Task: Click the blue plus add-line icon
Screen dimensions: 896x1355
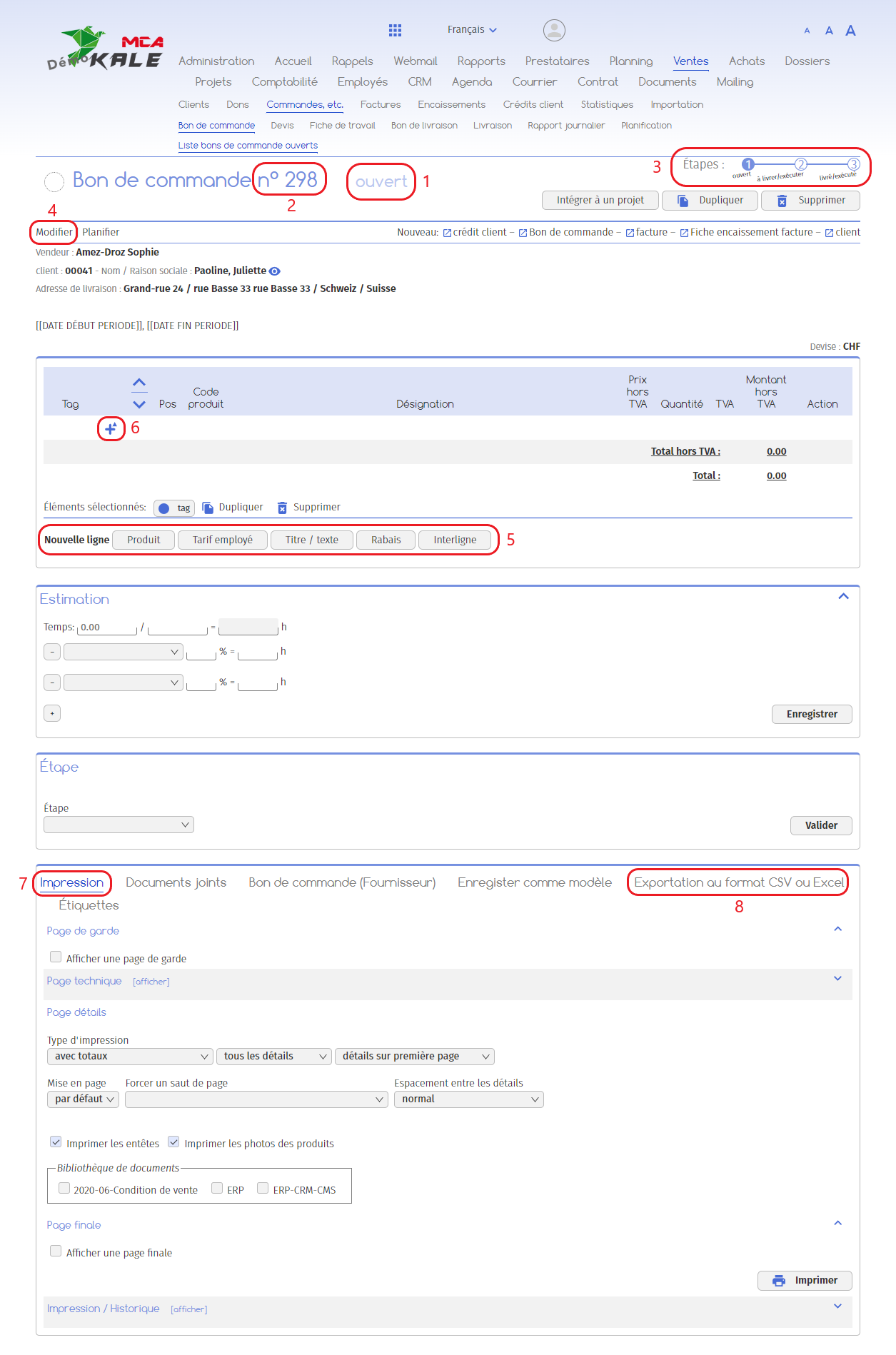Action: [111, 428]
